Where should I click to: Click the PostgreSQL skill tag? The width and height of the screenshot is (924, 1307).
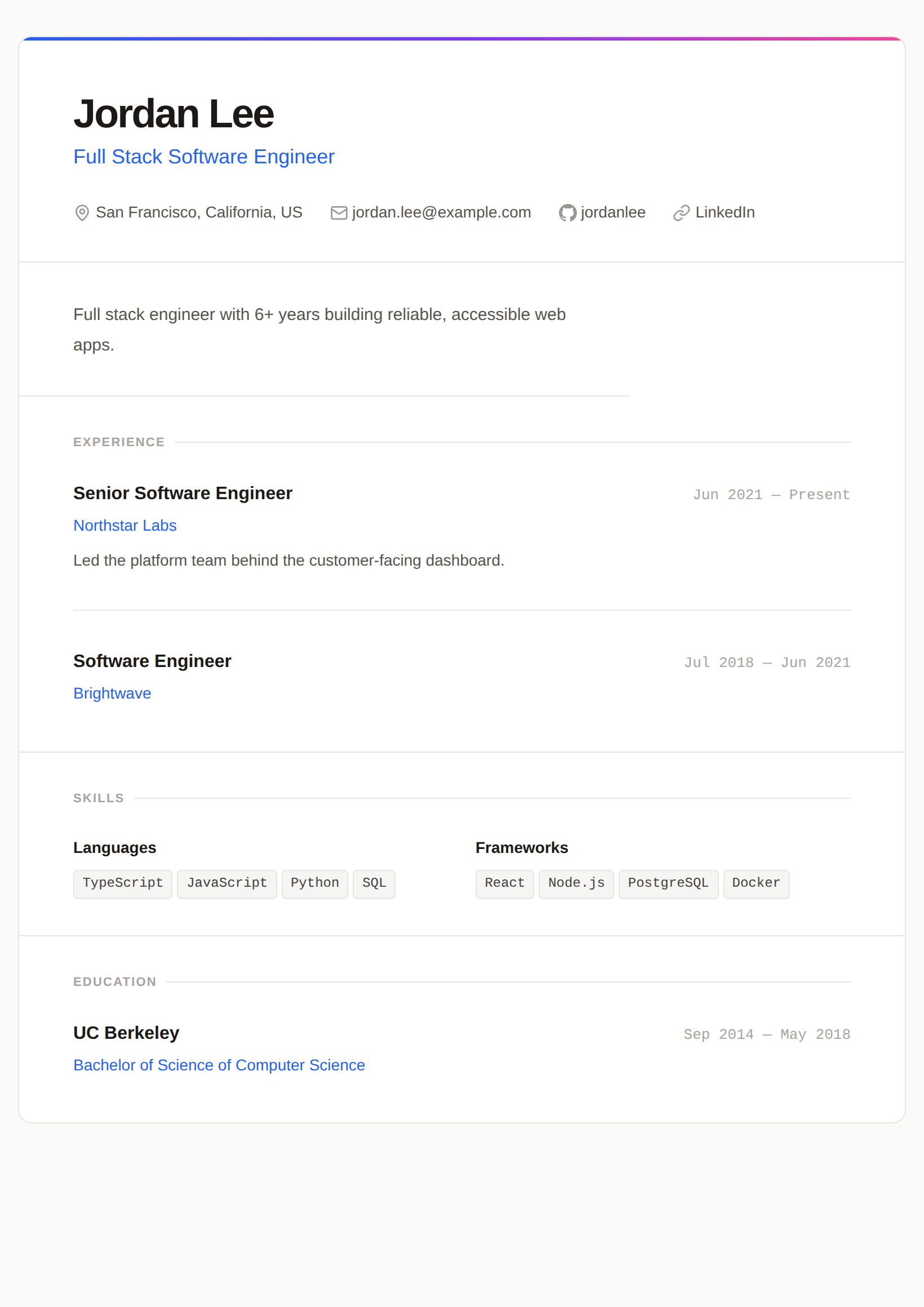(x=668, y=884)
